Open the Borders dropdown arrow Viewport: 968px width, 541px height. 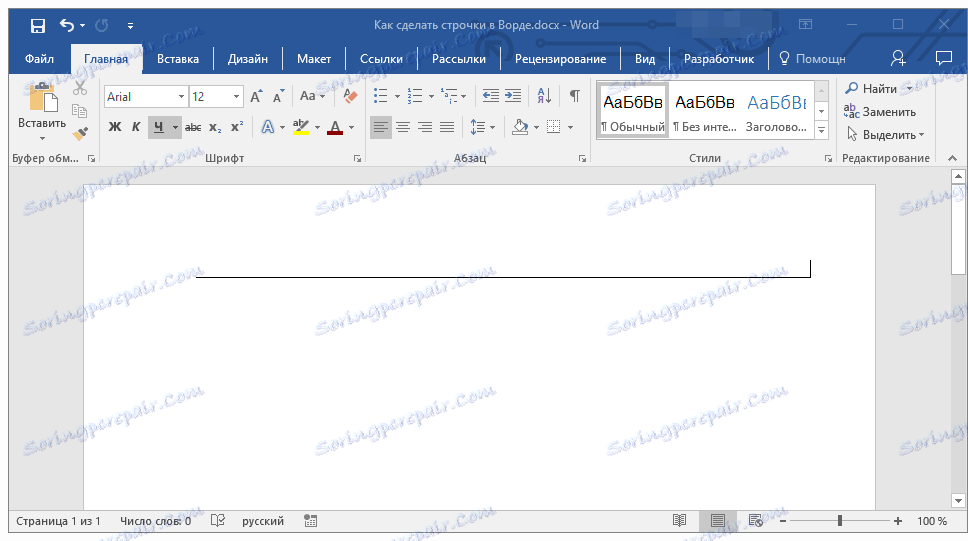pyautogui.click(x=570, y=128)
